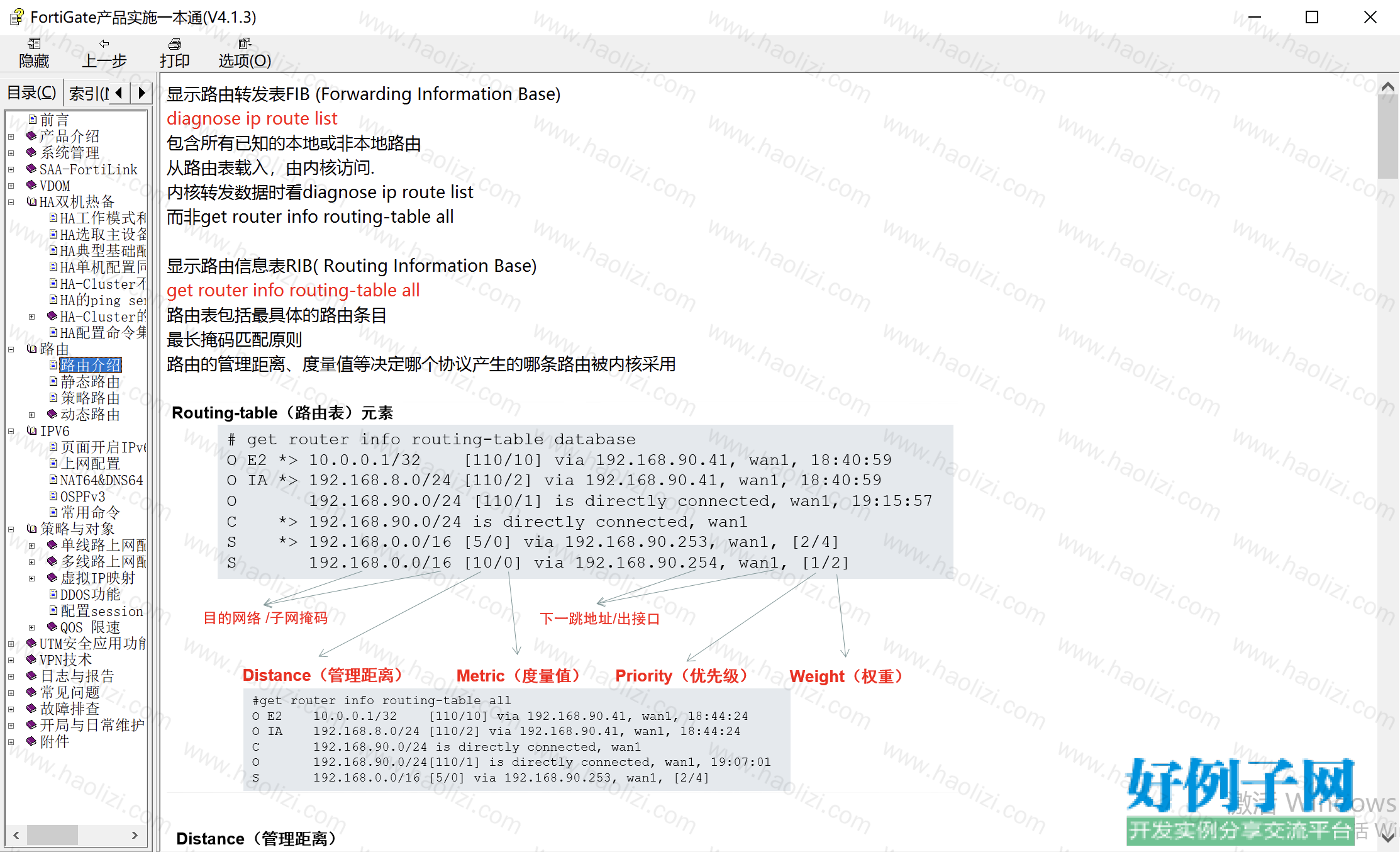The image size is (1400, 852).
Task: Click the open book icon beside 策略与对象
Action: [31, 529]
